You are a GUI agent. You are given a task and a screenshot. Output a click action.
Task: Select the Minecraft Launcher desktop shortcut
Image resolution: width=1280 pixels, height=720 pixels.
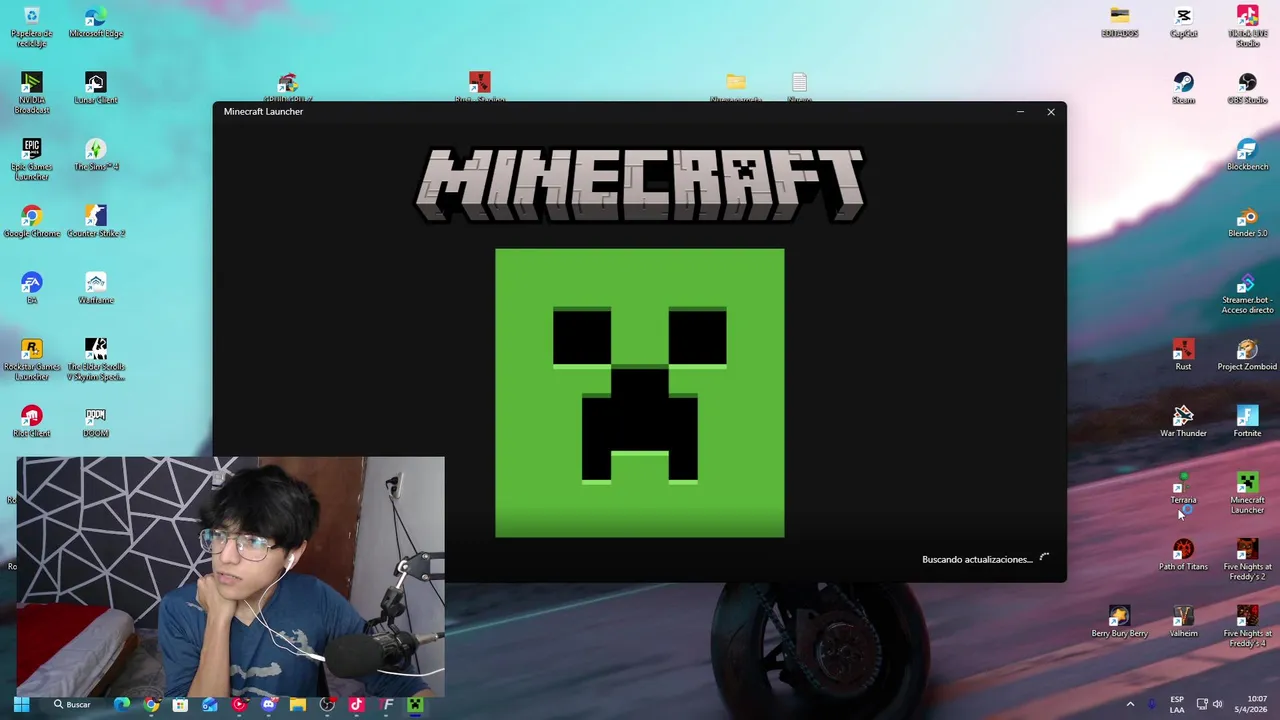(1247, 493)
